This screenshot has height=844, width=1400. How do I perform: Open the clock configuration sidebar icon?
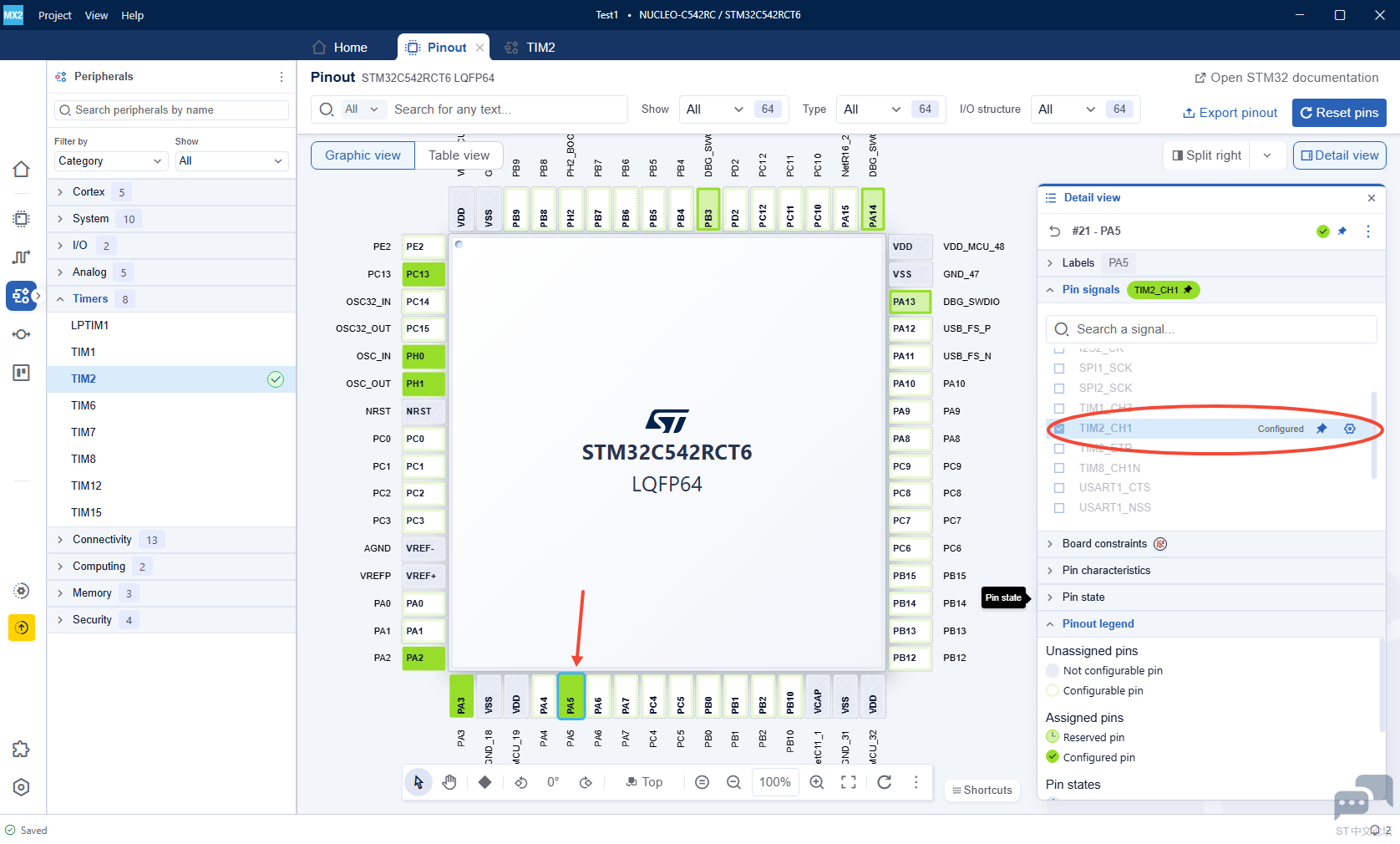[x=22, y=257]
